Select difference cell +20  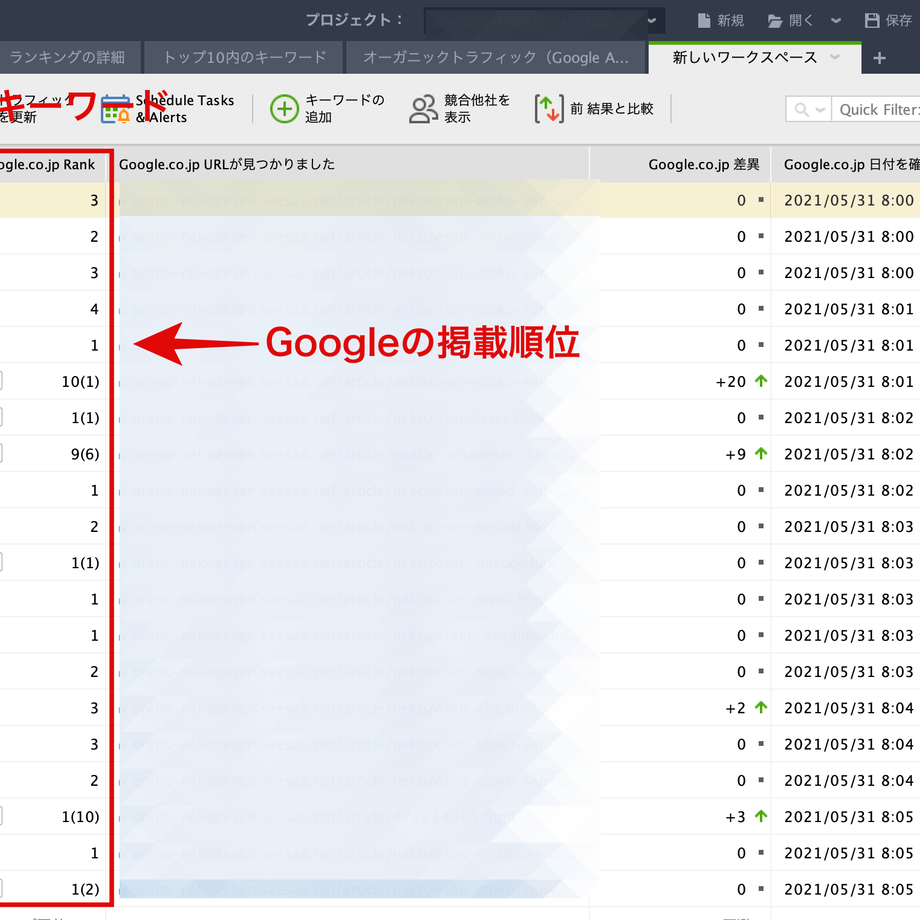tap(730, 382)
